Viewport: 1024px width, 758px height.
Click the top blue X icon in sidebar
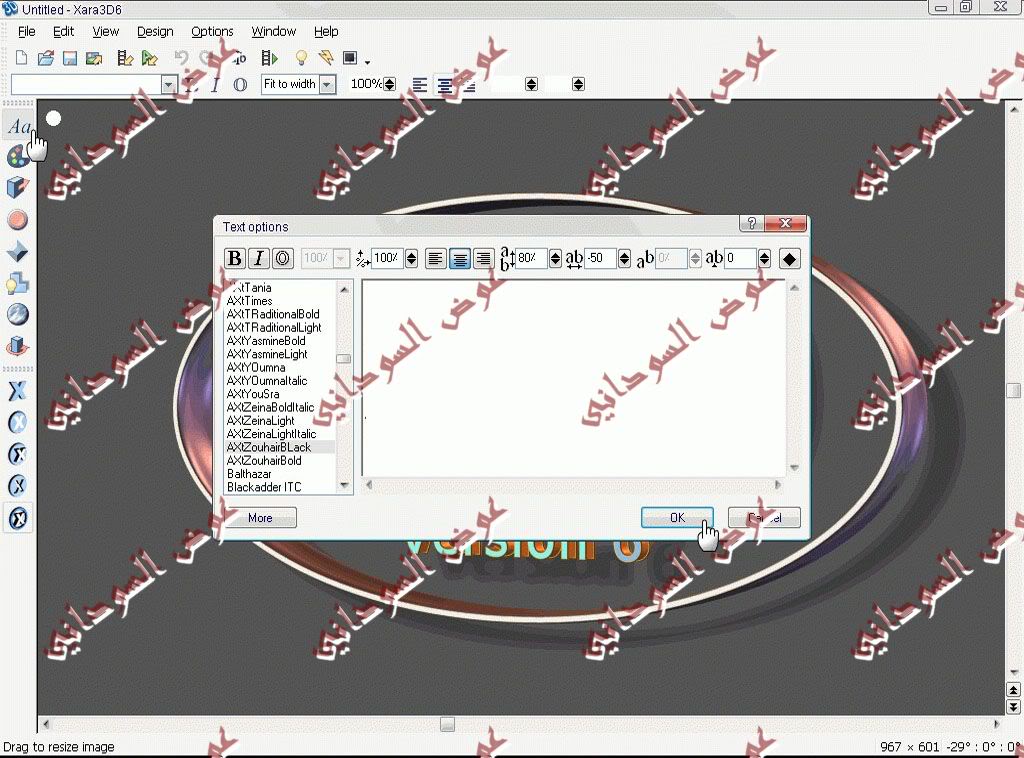point(18,390)
